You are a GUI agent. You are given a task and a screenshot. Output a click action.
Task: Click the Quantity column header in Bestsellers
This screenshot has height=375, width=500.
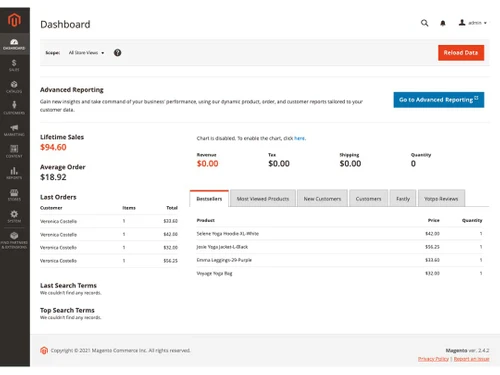coord(472,220)
